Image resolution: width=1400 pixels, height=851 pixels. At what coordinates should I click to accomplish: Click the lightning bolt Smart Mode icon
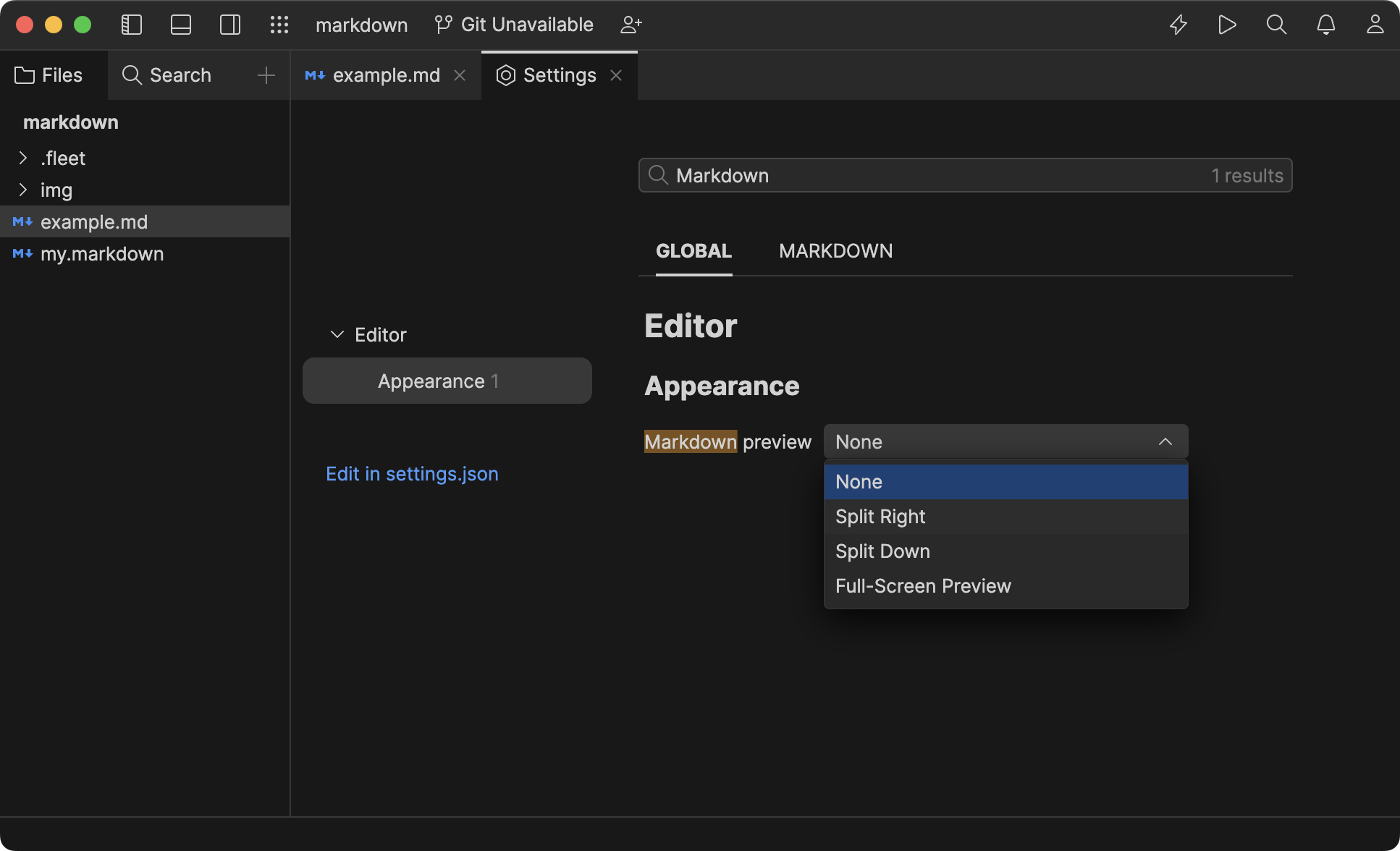[x=1178, y=25]
